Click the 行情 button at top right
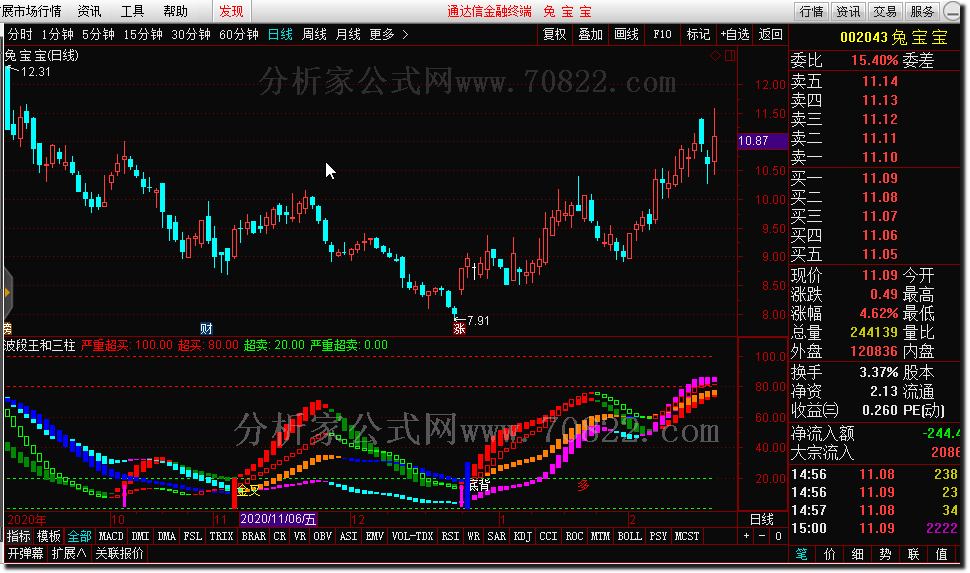The image size is (970, 573). tap(812, 11)
